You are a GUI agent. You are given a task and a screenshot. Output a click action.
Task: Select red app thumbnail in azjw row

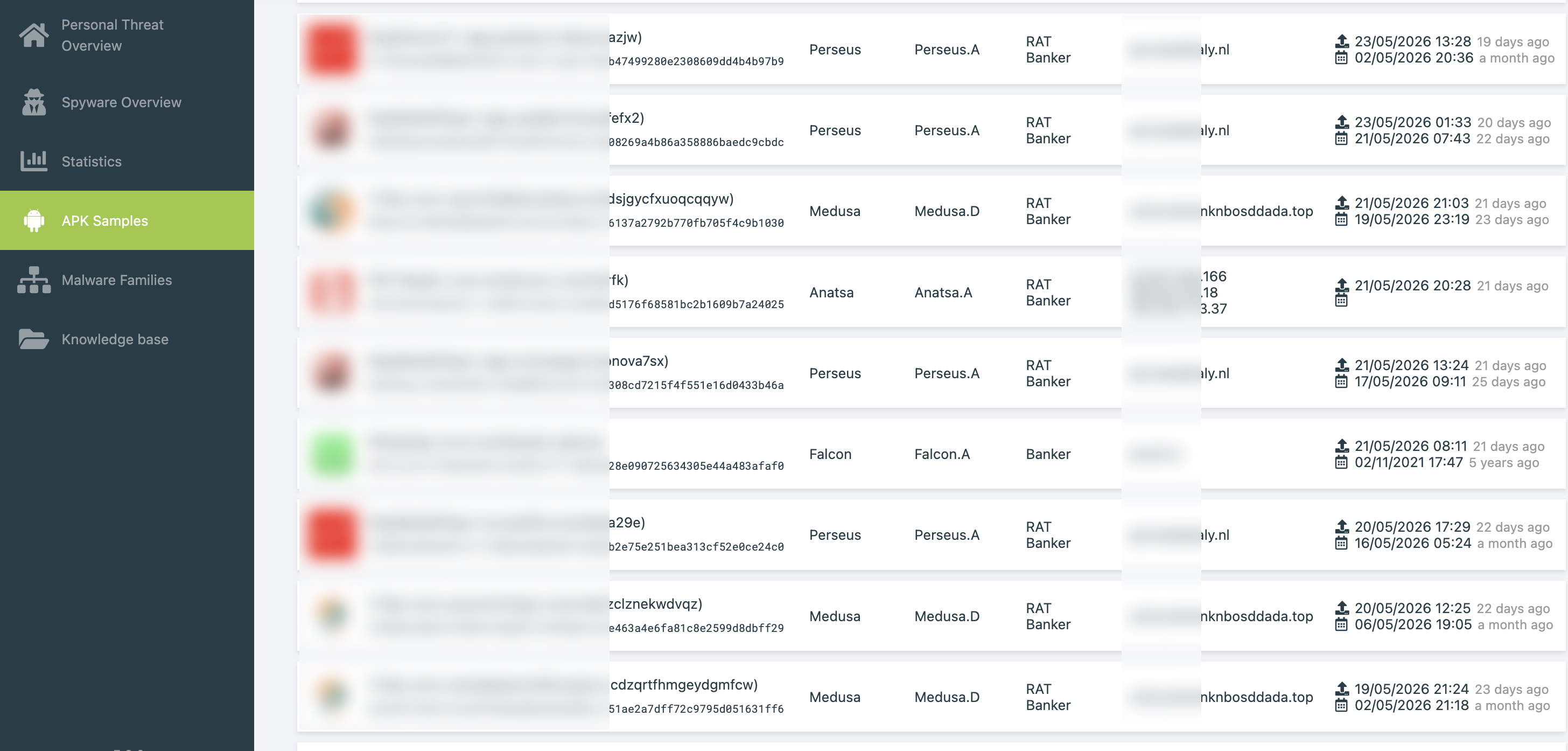(x=332, y=50)
